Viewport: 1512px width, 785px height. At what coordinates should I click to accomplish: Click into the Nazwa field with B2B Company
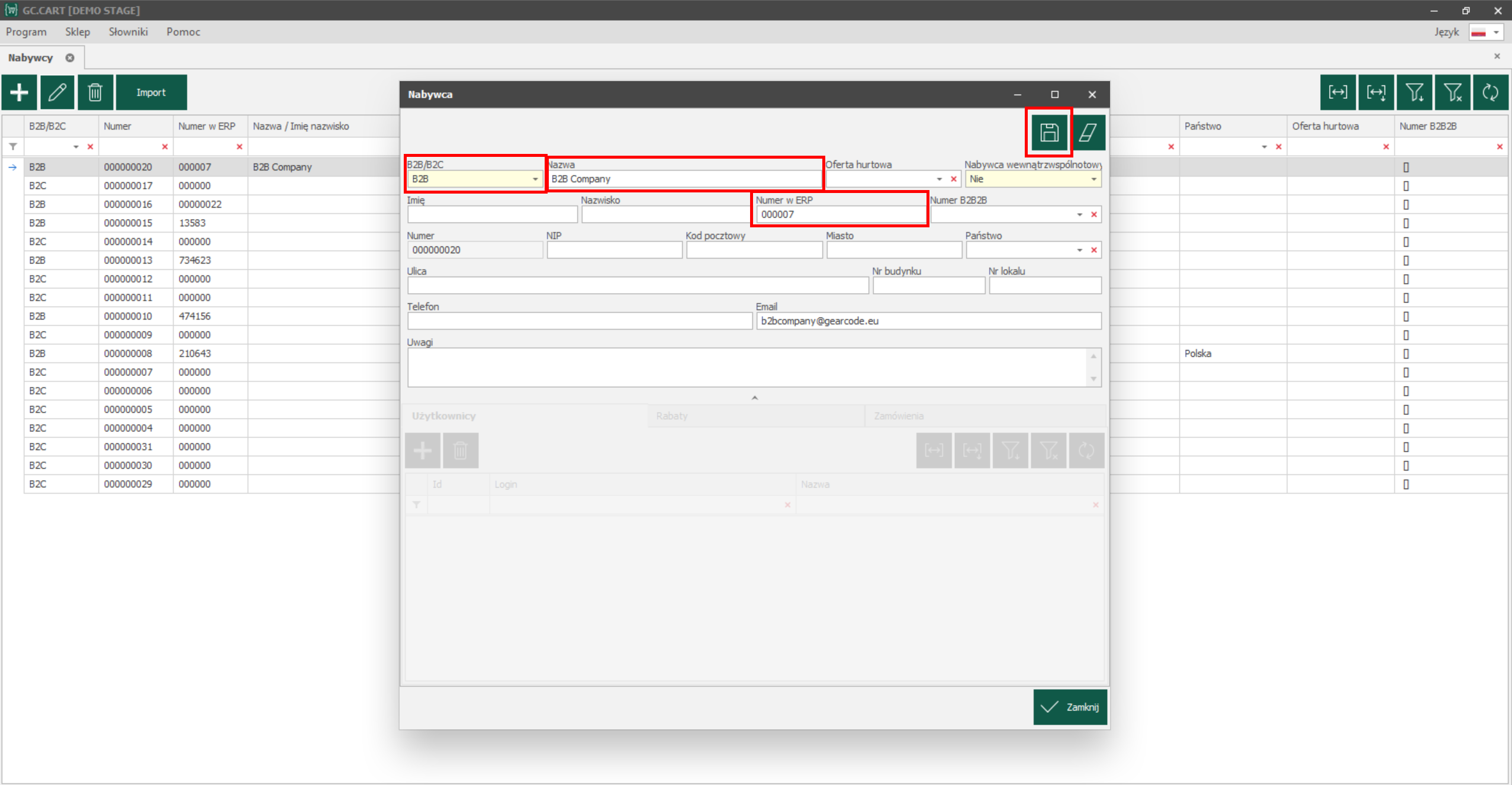(684, 179)
